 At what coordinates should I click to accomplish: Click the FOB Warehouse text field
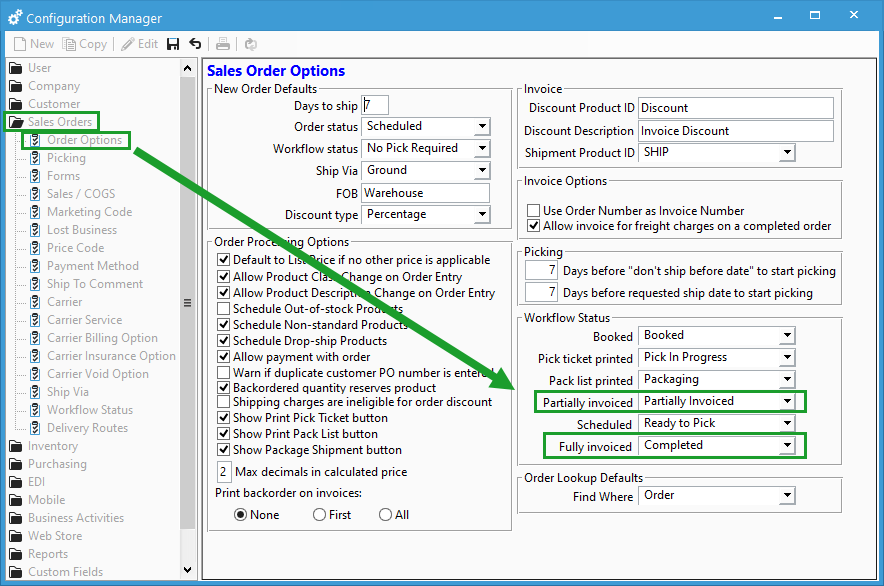[425, 193]
